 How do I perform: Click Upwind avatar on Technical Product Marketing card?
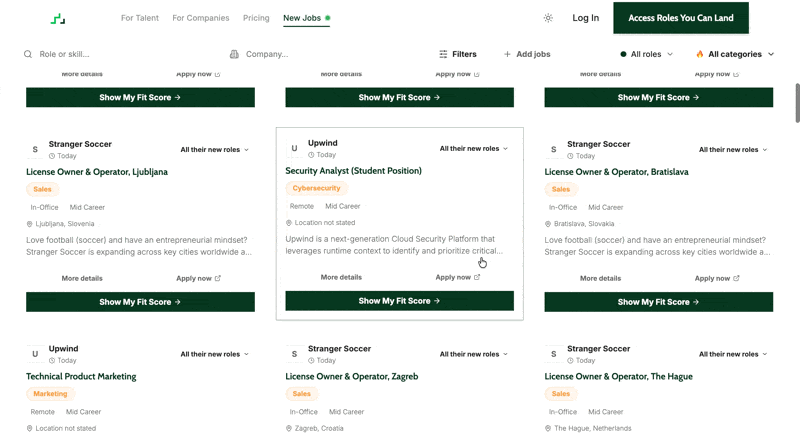35,354
